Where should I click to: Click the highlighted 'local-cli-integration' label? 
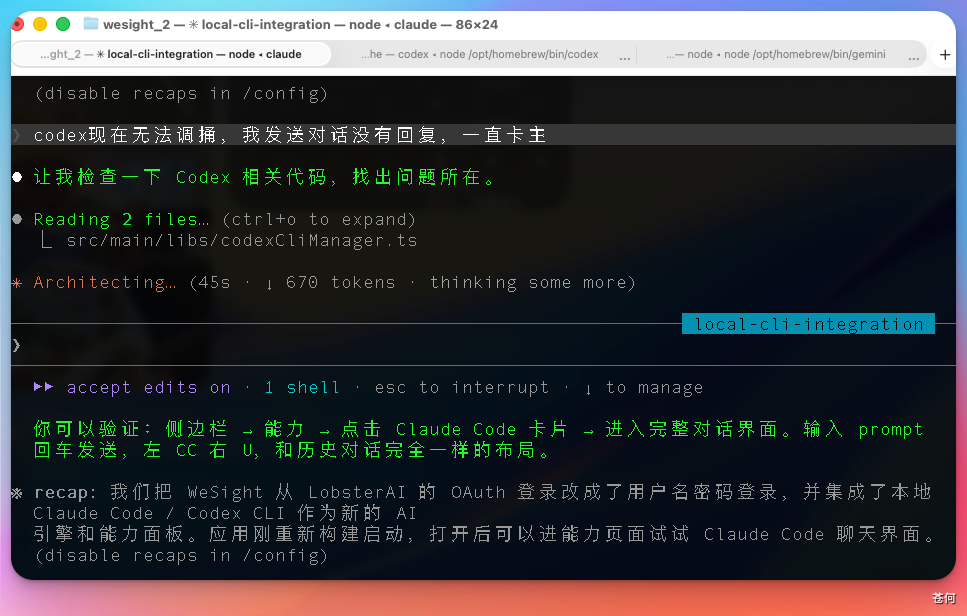[x=806, y=323]
